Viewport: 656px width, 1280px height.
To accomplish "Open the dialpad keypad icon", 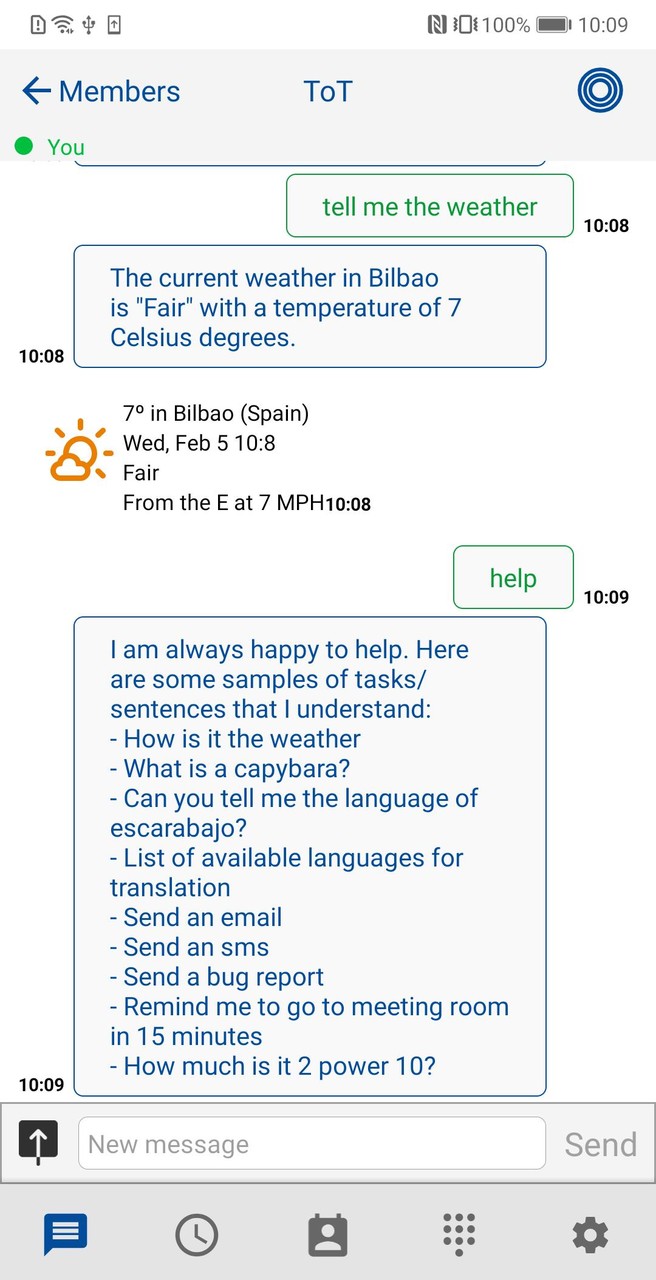I will [x=458, y=1234].
